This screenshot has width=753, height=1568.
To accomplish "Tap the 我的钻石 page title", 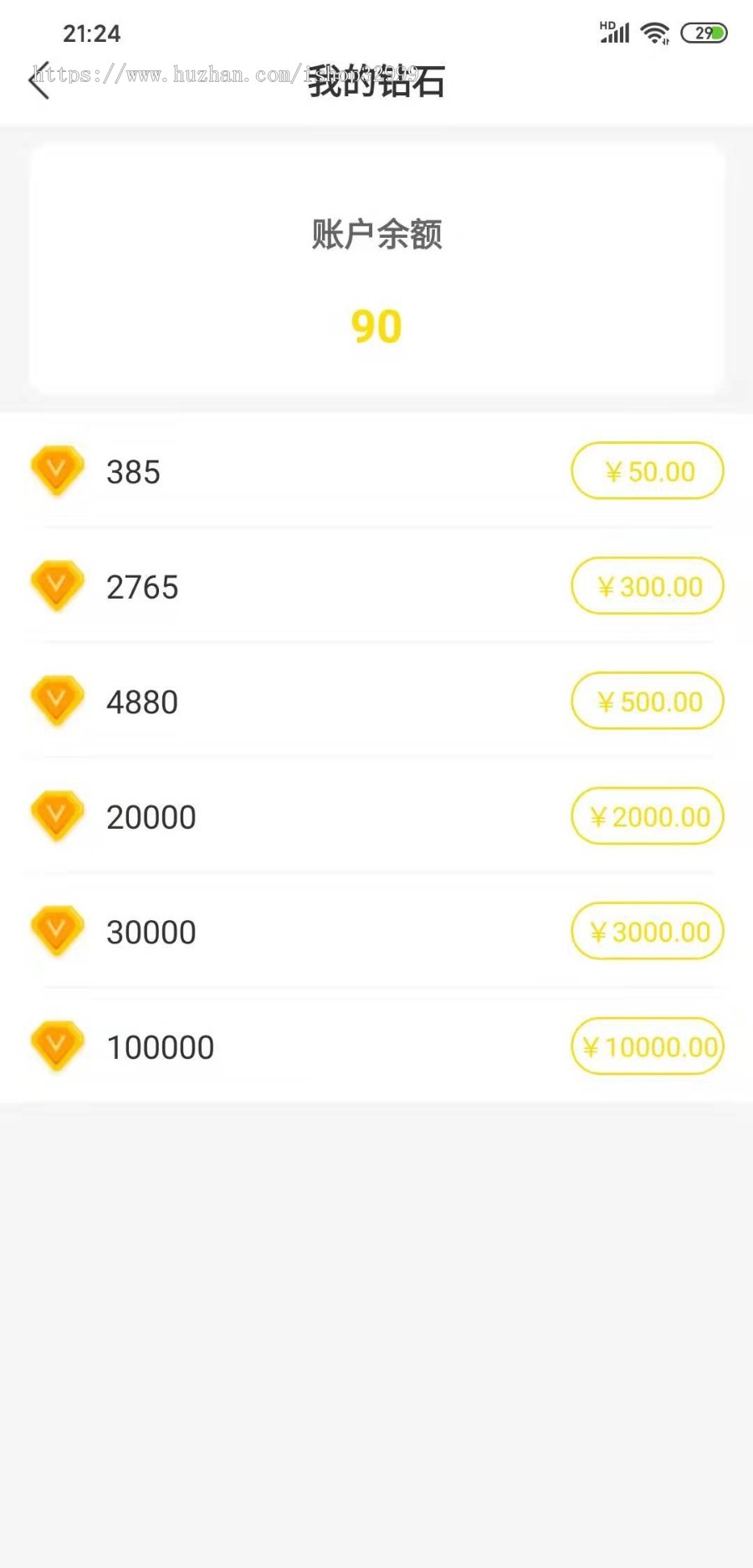I will tap(376, 81).
